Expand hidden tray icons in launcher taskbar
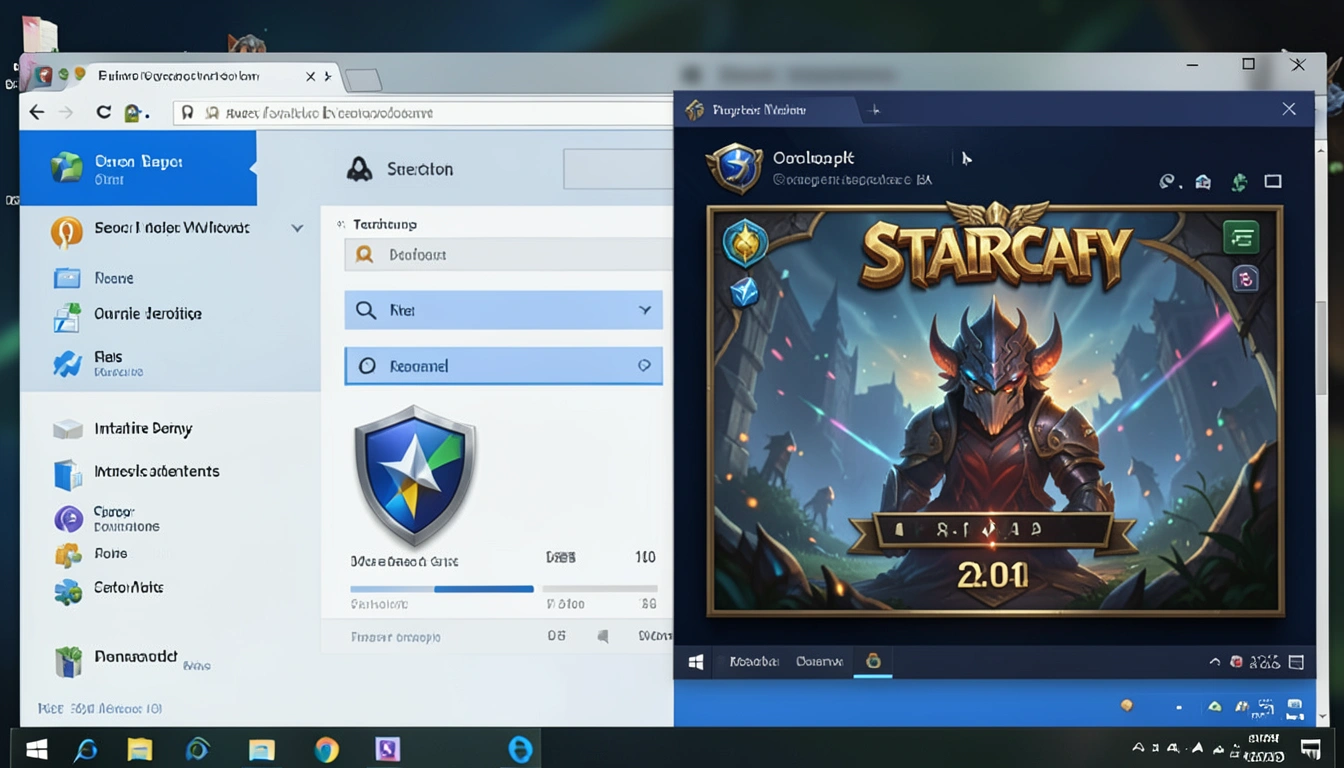Viewport: 1344px width, 768px height. [x=1215, y=661]
